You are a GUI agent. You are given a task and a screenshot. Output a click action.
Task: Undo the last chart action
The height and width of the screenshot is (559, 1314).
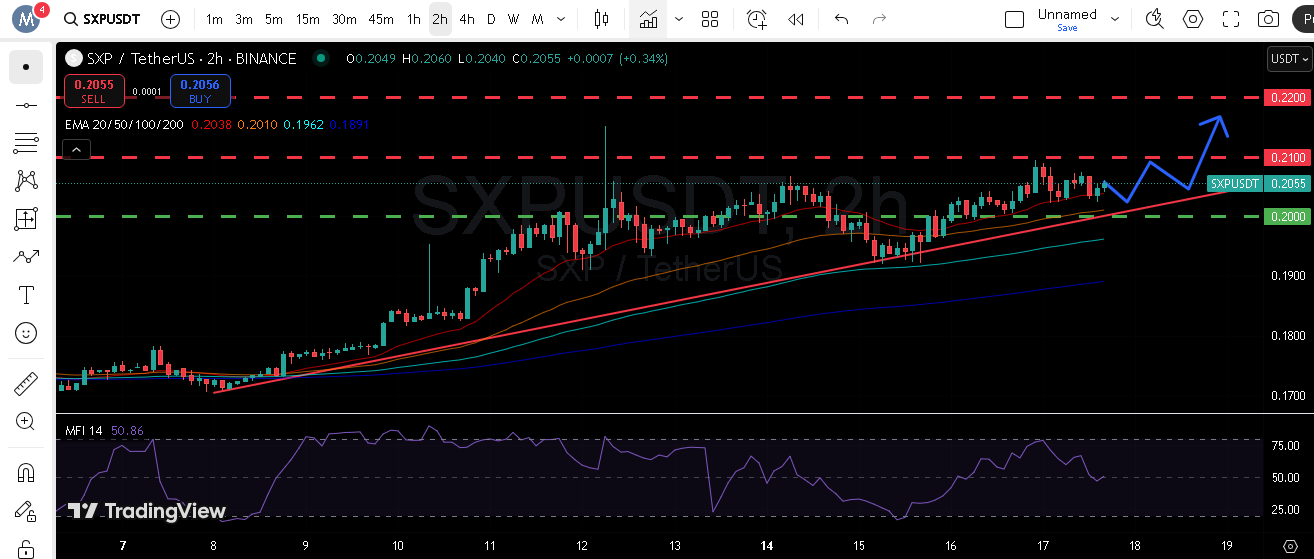click(x=841, y=19)
